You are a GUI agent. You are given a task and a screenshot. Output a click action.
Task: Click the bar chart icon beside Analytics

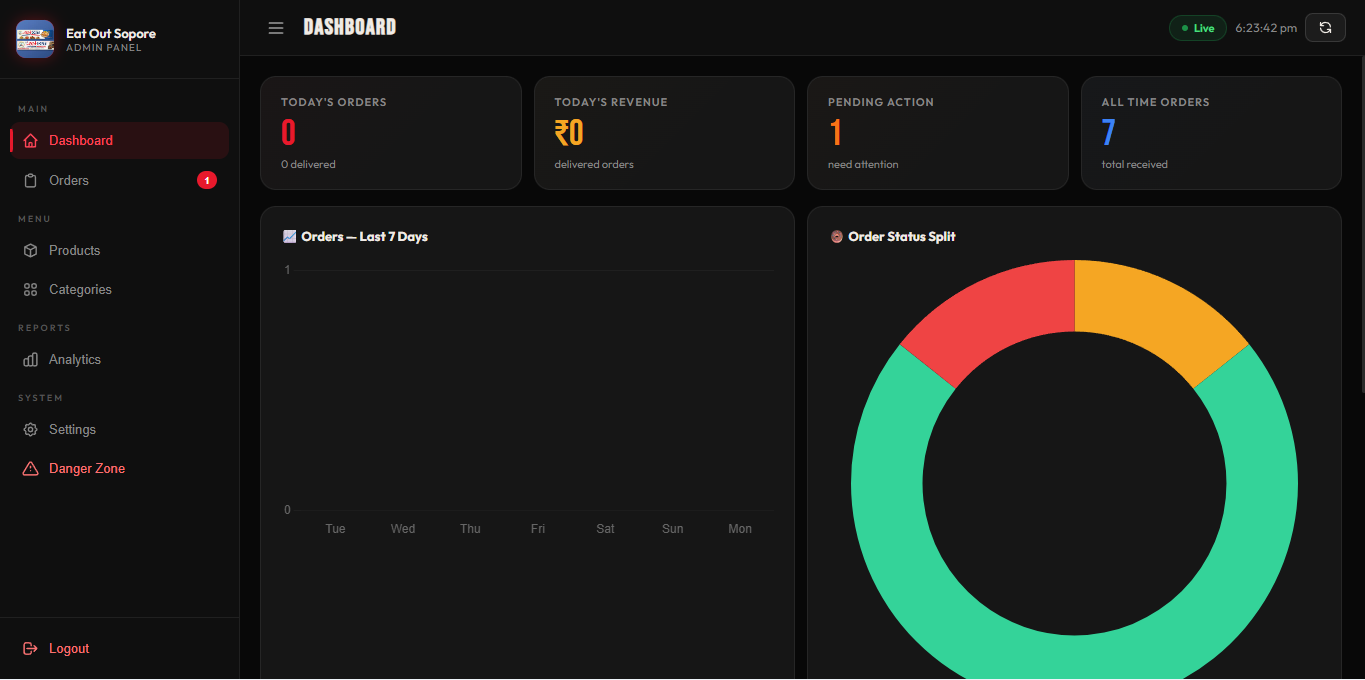30,360
